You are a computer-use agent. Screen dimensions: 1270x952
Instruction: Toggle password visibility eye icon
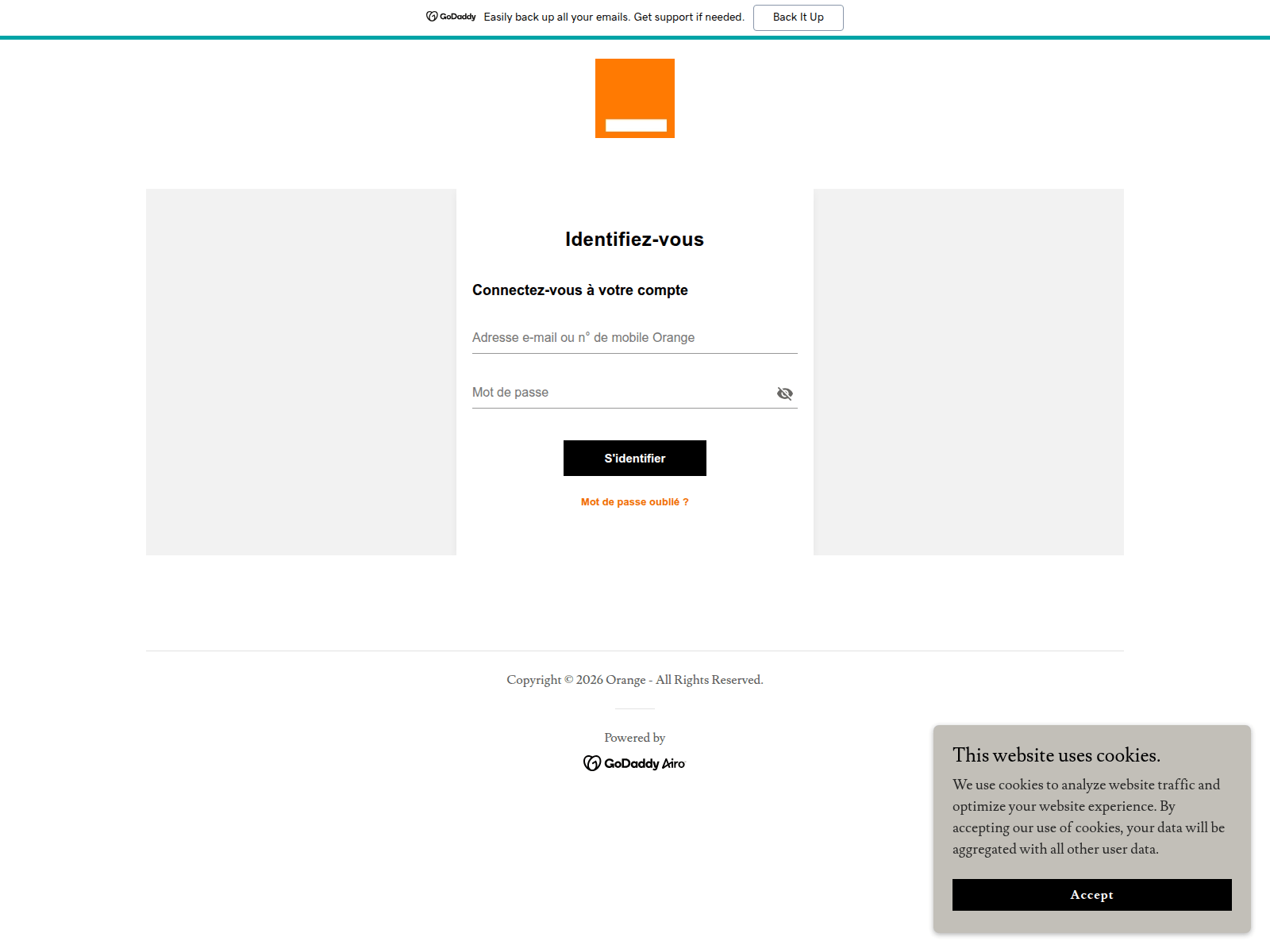pos(785,393)
